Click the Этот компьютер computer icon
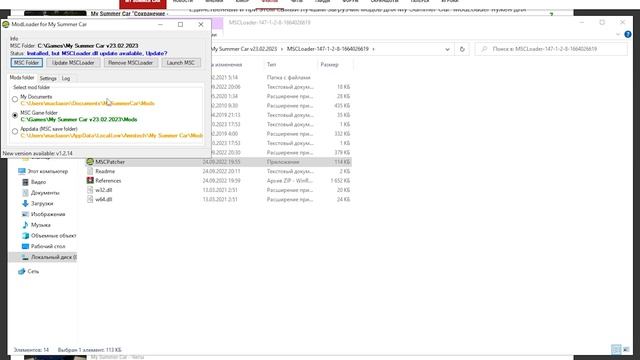 pos(22,171)
